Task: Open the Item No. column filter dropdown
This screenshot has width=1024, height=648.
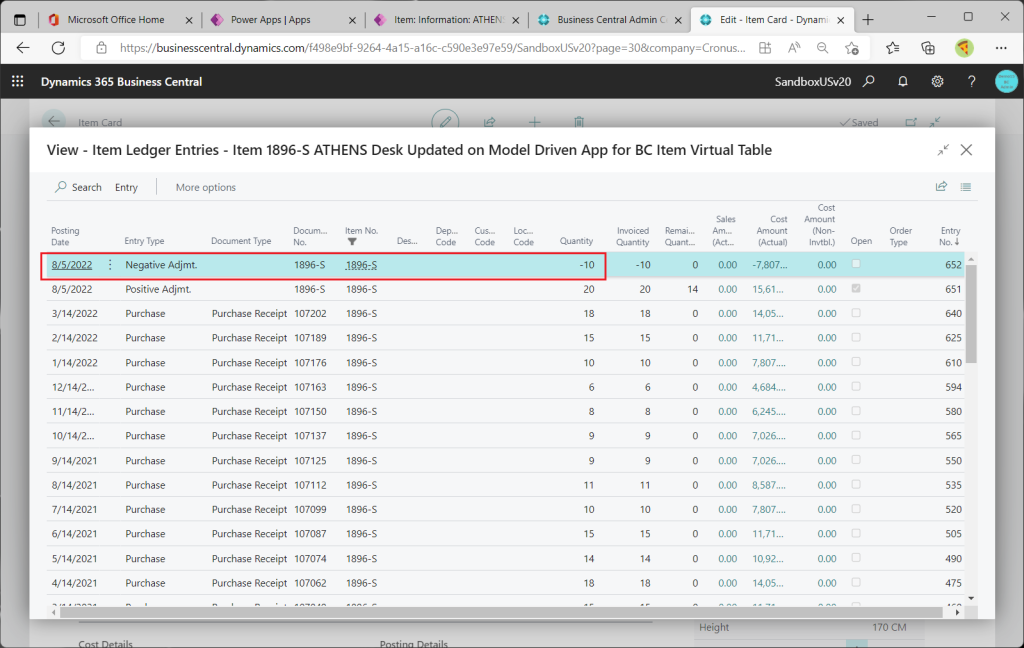Action: 352,242
